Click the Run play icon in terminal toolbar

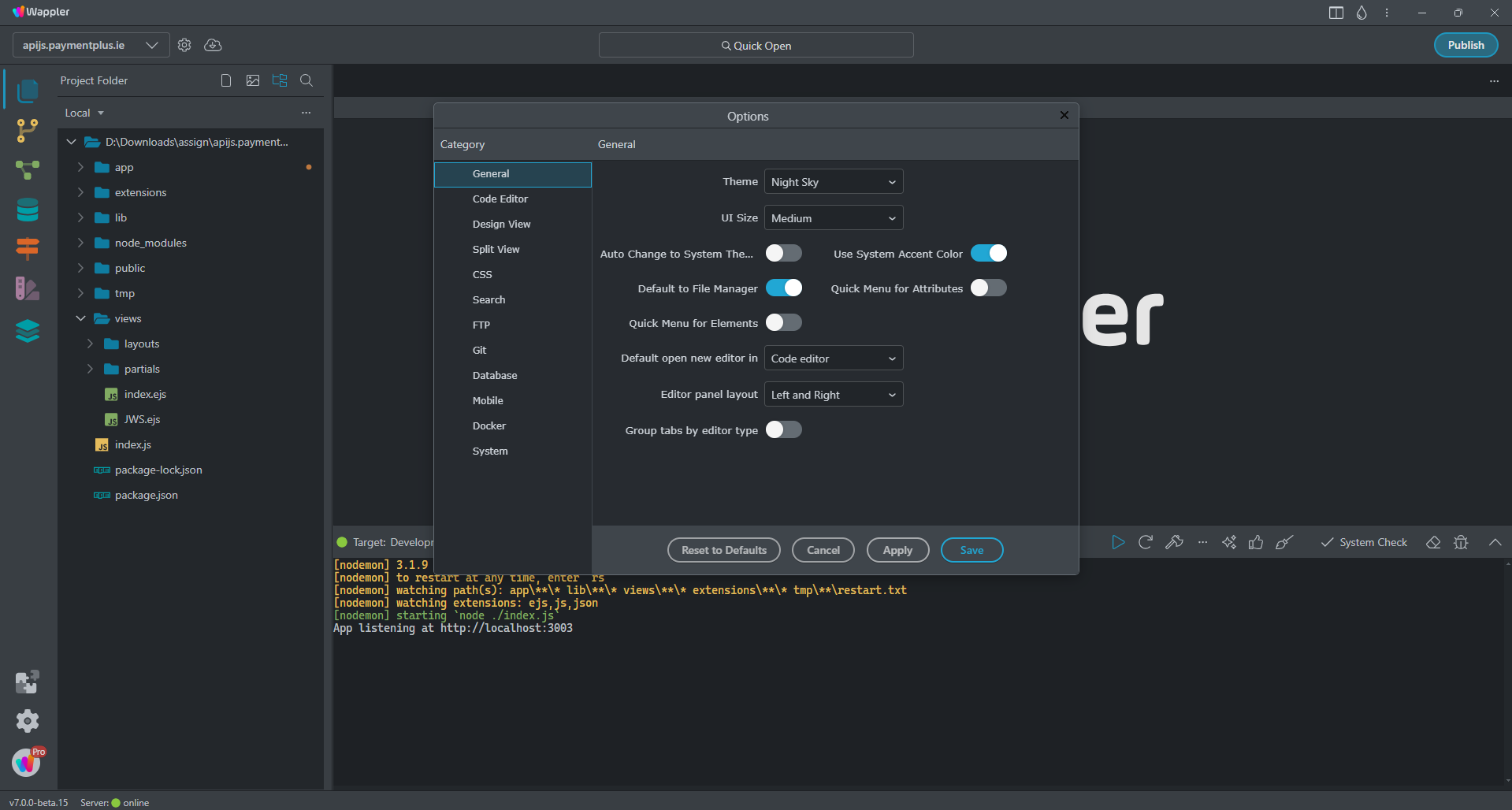(x=1118, y=542)
